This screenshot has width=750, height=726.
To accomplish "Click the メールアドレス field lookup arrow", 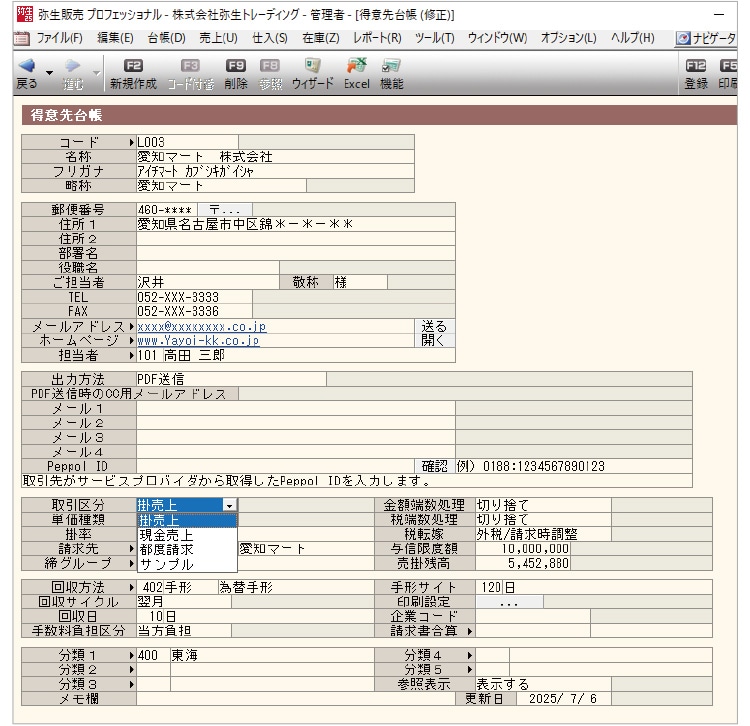I will 132,326.
